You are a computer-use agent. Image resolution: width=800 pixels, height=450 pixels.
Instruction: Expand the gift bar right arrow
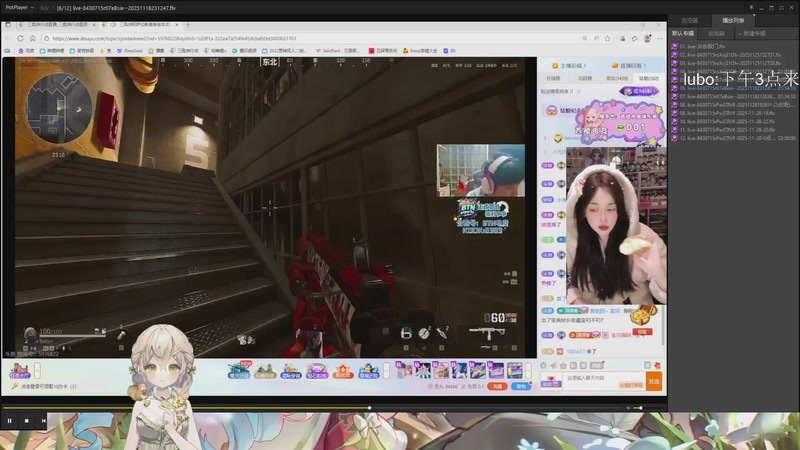[x=528, y=370]
